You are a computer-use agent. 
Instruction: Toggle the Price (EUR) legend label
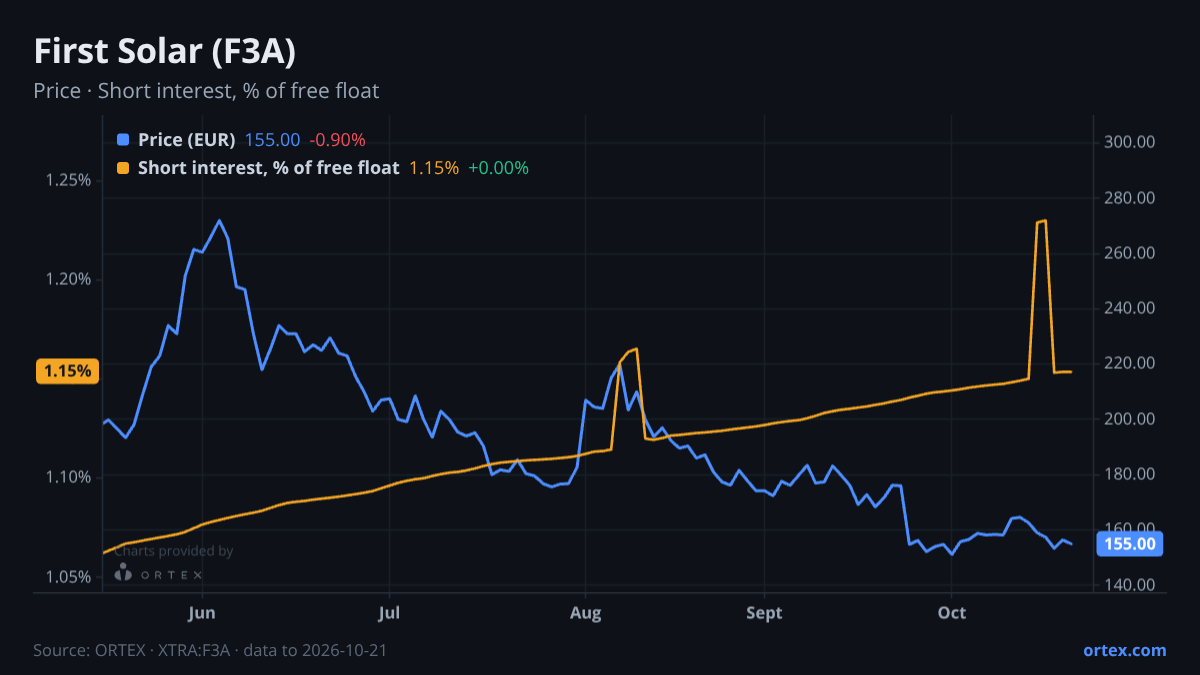point(187,140)
